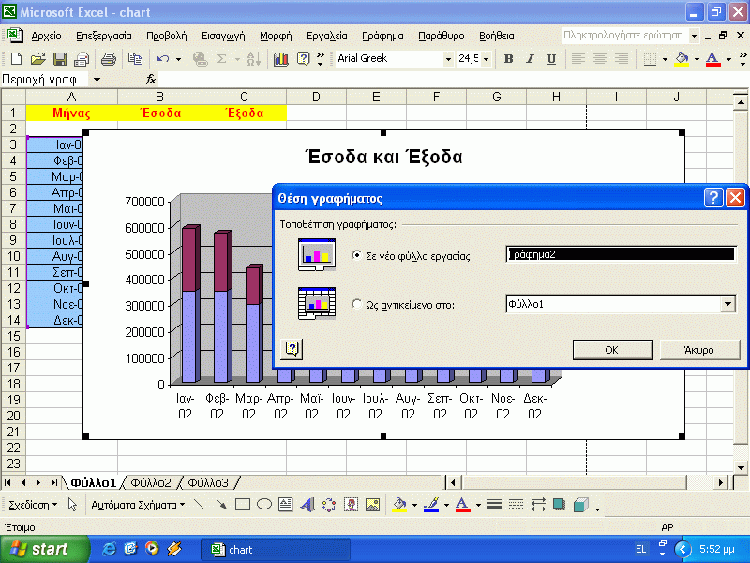Open the Chart Wizard icon
Screen dimensions: 750x563
coord(281,59)
